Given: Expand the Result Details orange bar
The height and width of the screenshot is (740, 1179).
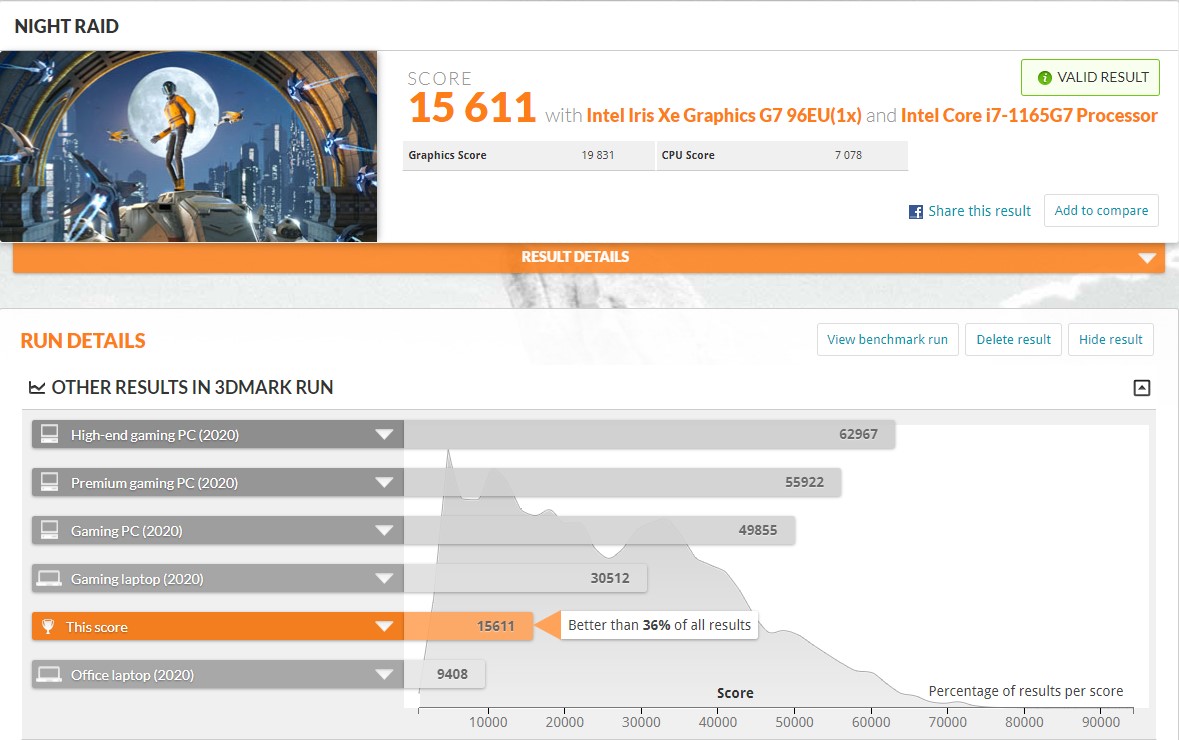Looking at the screenshot, I should coord(1146,258).
